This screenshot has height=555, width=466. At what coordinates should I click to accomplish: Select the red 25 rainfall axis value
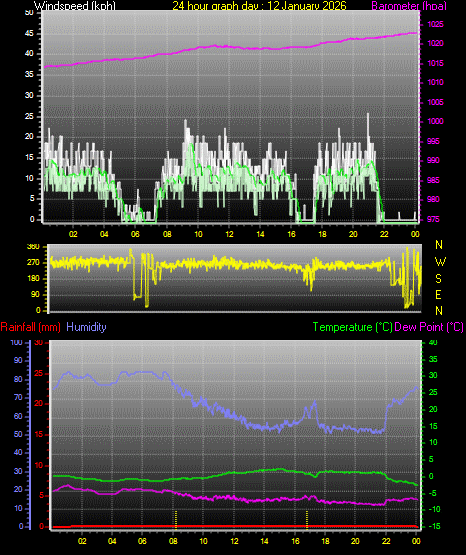click(39, 373)
